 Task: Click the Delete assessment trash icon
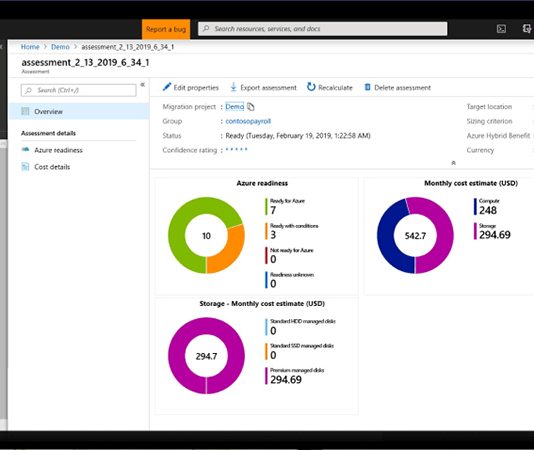pyautogui.click(x=367, y=87)
